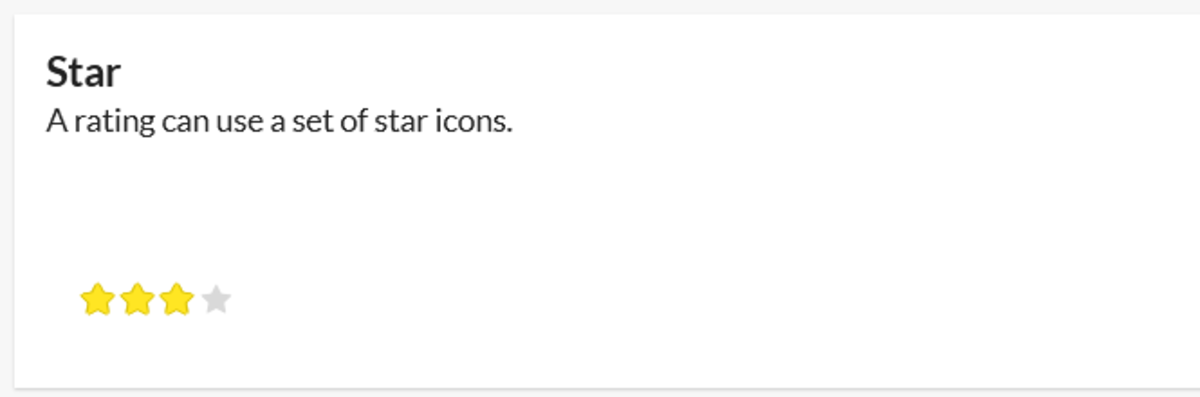Rate four stars using empty star
The image size is (1200, 397).
pos(216,299)
